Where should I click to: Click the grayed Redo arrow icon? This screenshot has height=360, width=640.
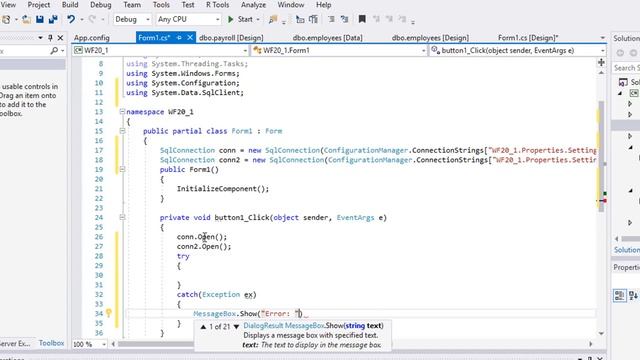pos(93,19)
